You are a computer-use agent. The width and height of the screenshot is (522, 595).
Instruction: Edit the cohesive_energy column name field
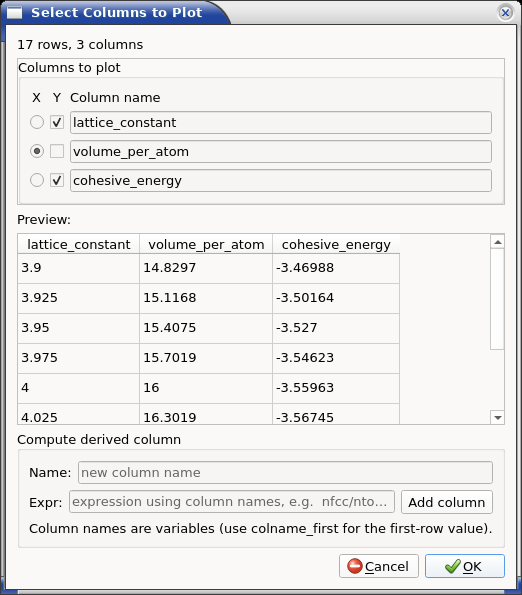pyautogui.click(x=281, y=181)
